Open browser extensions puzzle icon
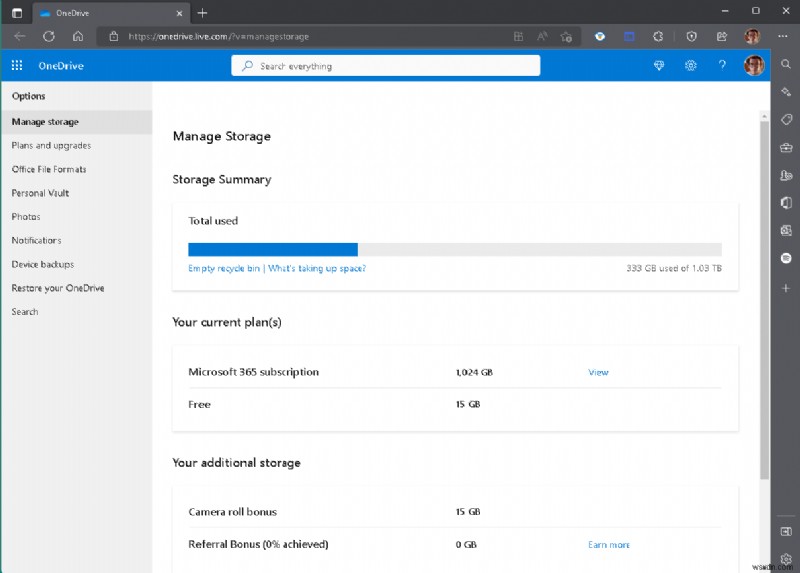Viewport: 800px width, 573px height. (x=658, y=36)
